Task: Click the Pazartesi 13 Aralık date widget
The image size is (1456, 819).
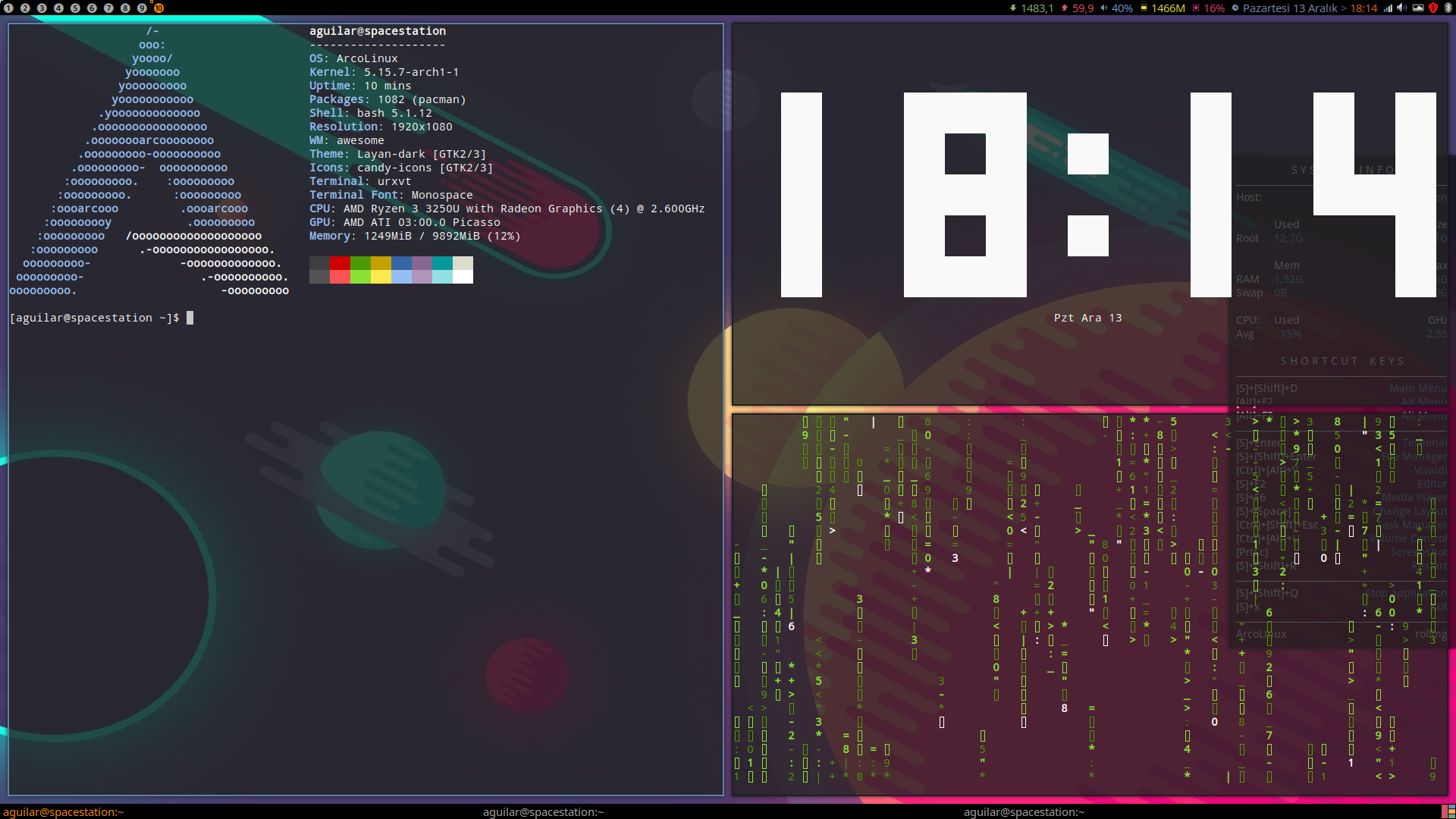Action: pyautogui.click(x=1289, y=8)
